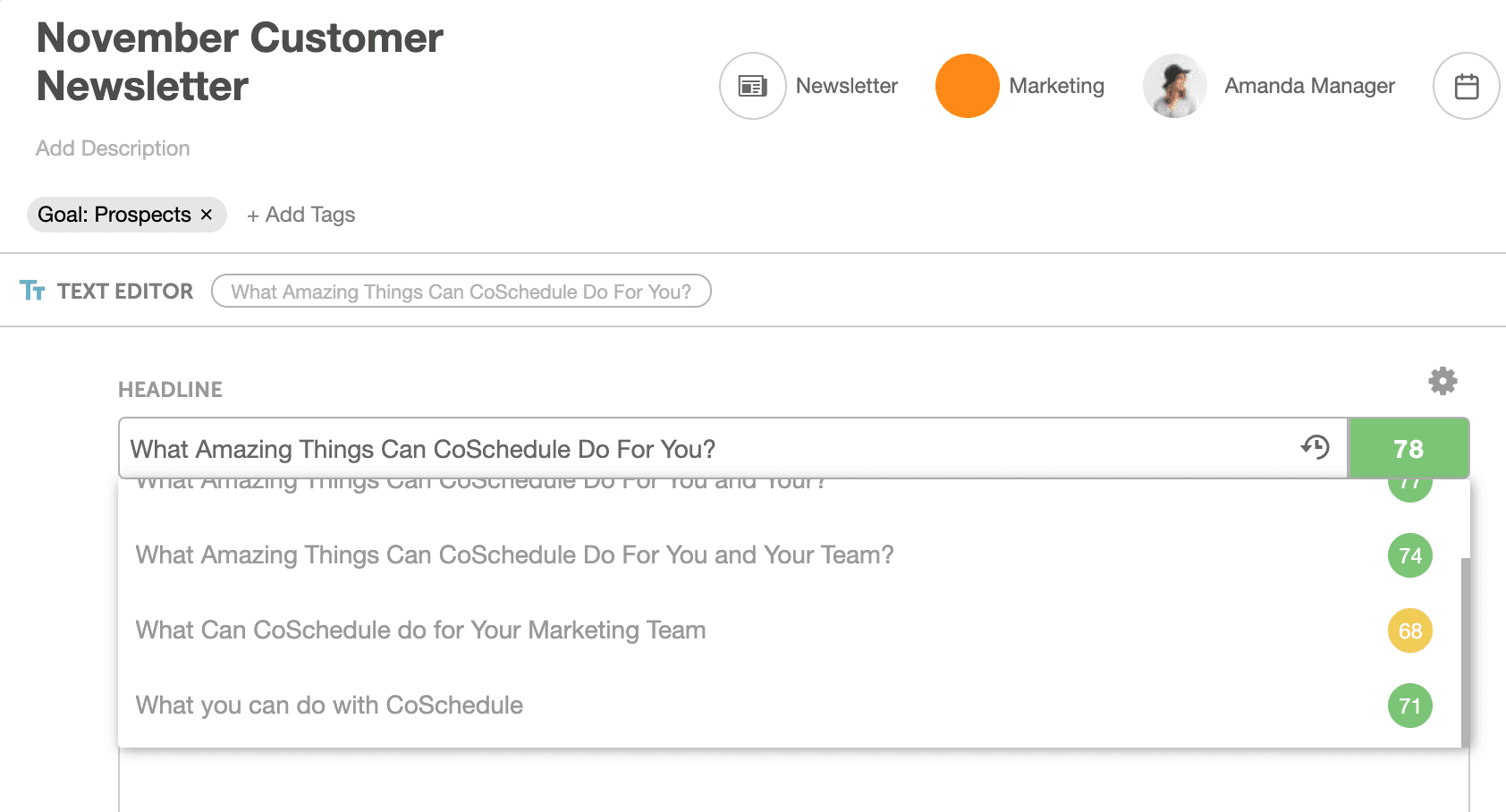Click the headline score 78 button

pyautogui.click(x=1409, y=448)
